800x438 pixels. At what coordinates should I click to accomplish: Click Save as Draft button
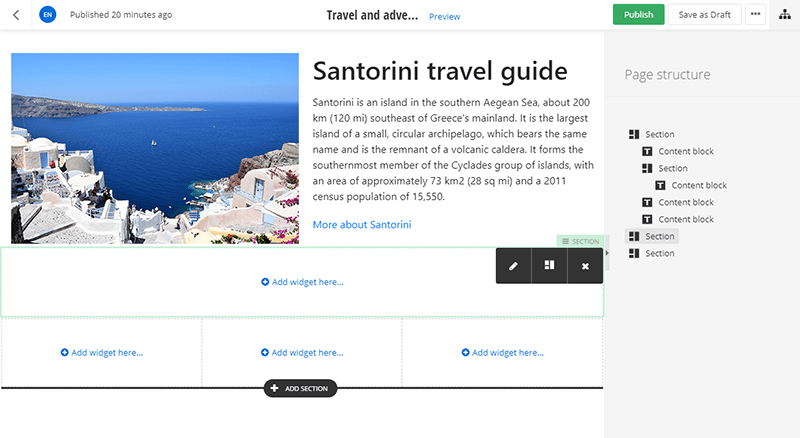(702, 15)
